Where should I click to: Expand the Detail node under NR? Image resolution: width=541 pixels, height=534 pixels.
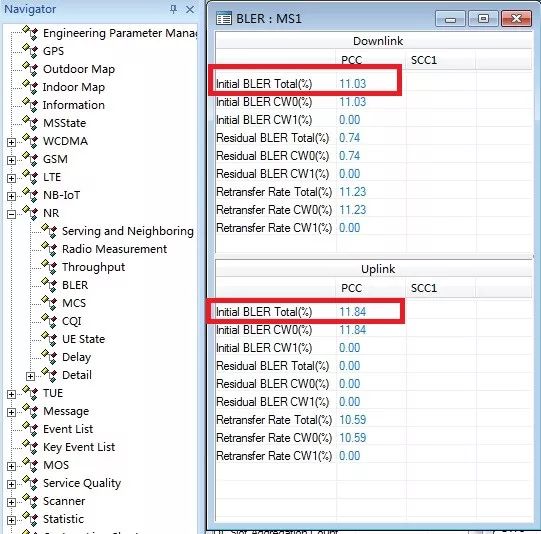(30, 376)
